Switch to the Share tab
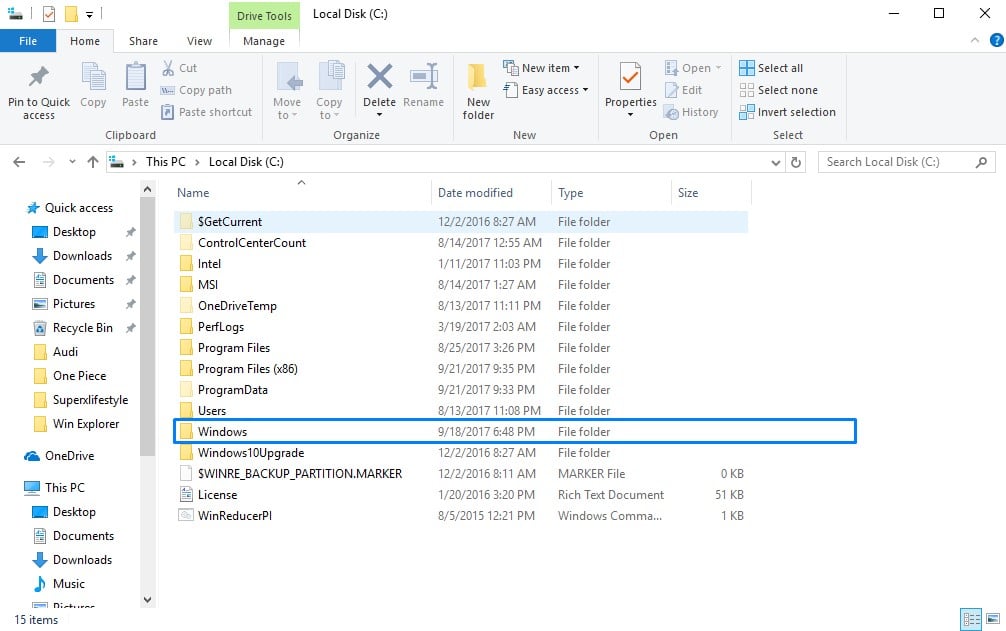The width and height of the screenshot is (1006, 631). [x=143, y=41]
